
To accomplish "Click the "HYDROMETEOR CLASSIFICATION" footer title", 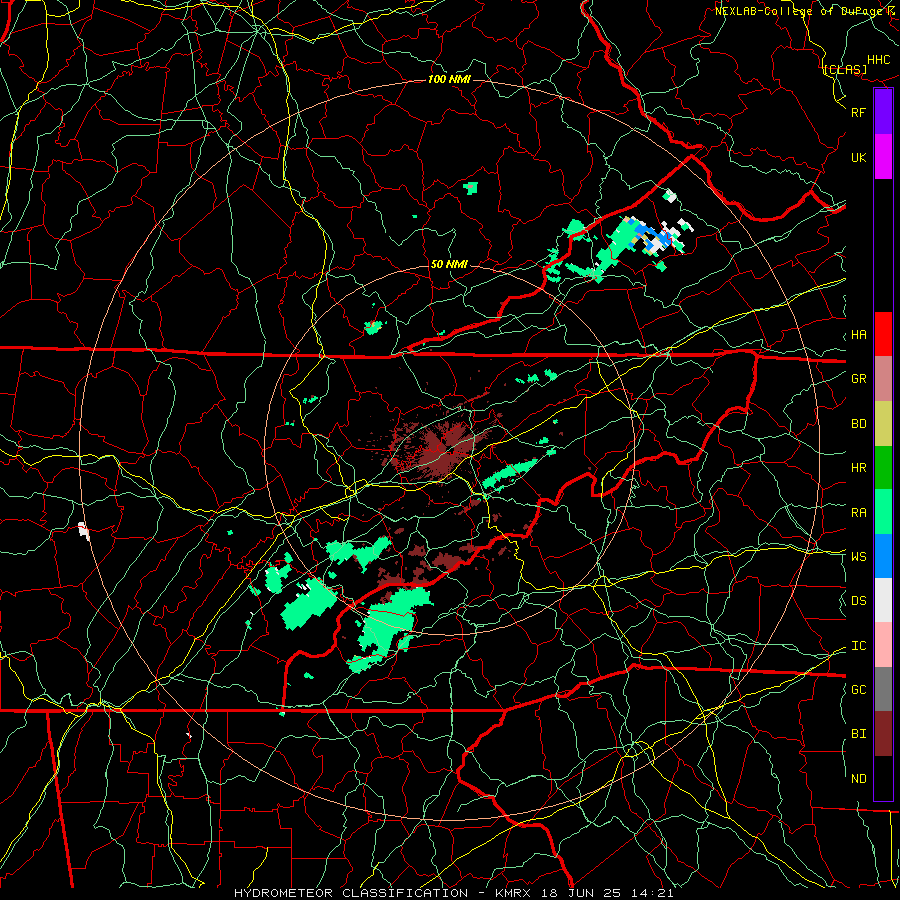I will point(351,893).
